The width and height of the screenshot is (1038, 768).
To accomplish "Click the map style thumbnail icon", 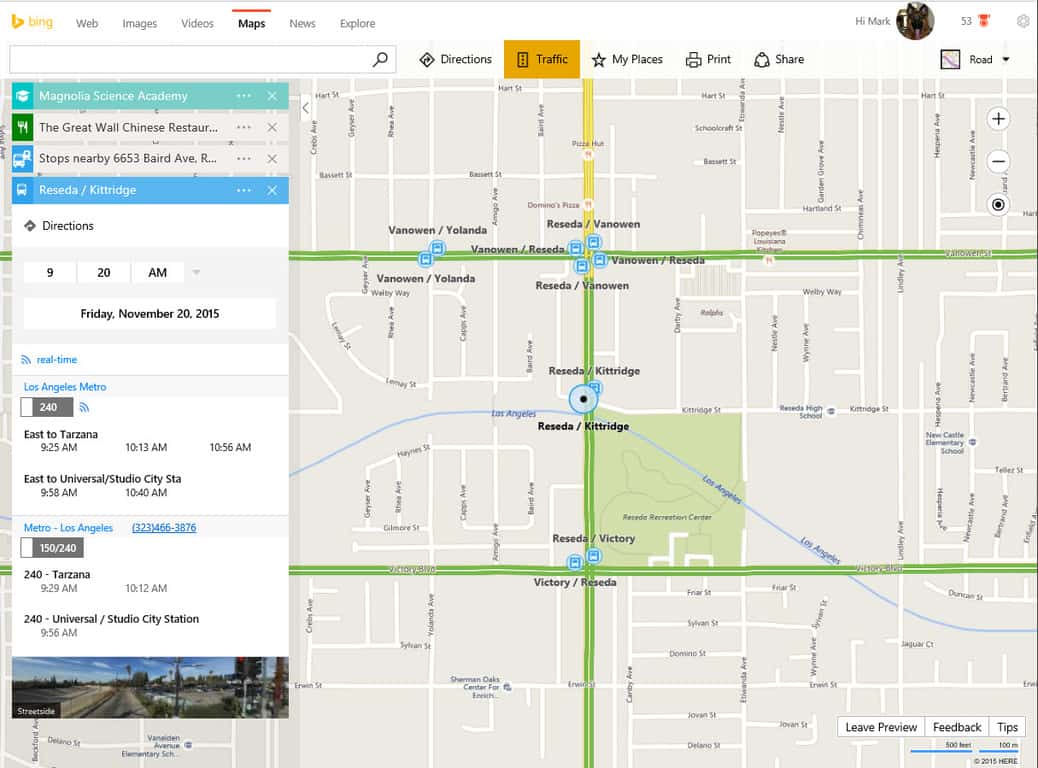I will tap(950, 60).
